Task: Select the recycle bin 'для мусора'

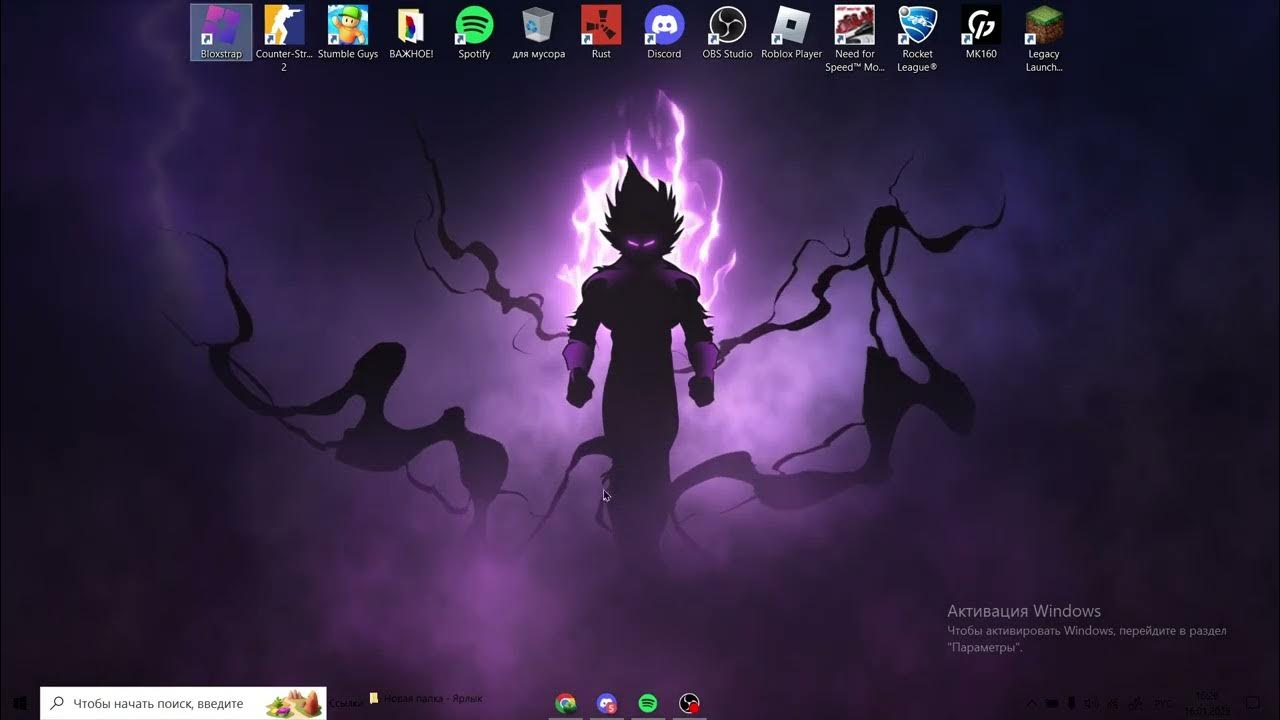Action: pos(538,32)
